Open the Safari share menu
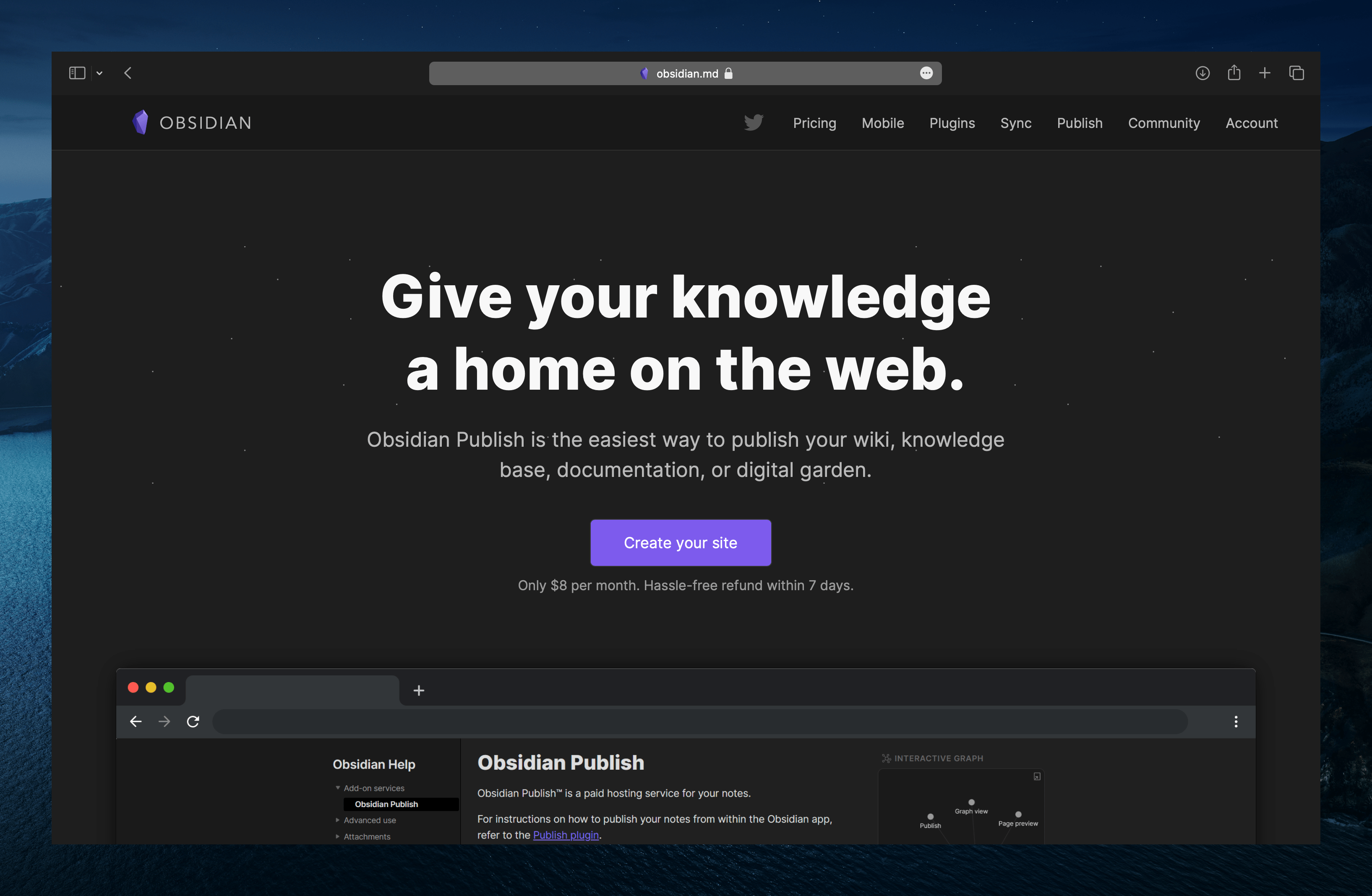Image resolution: width=1372 pixels, height=896 pixels. tap(1233, 73)
